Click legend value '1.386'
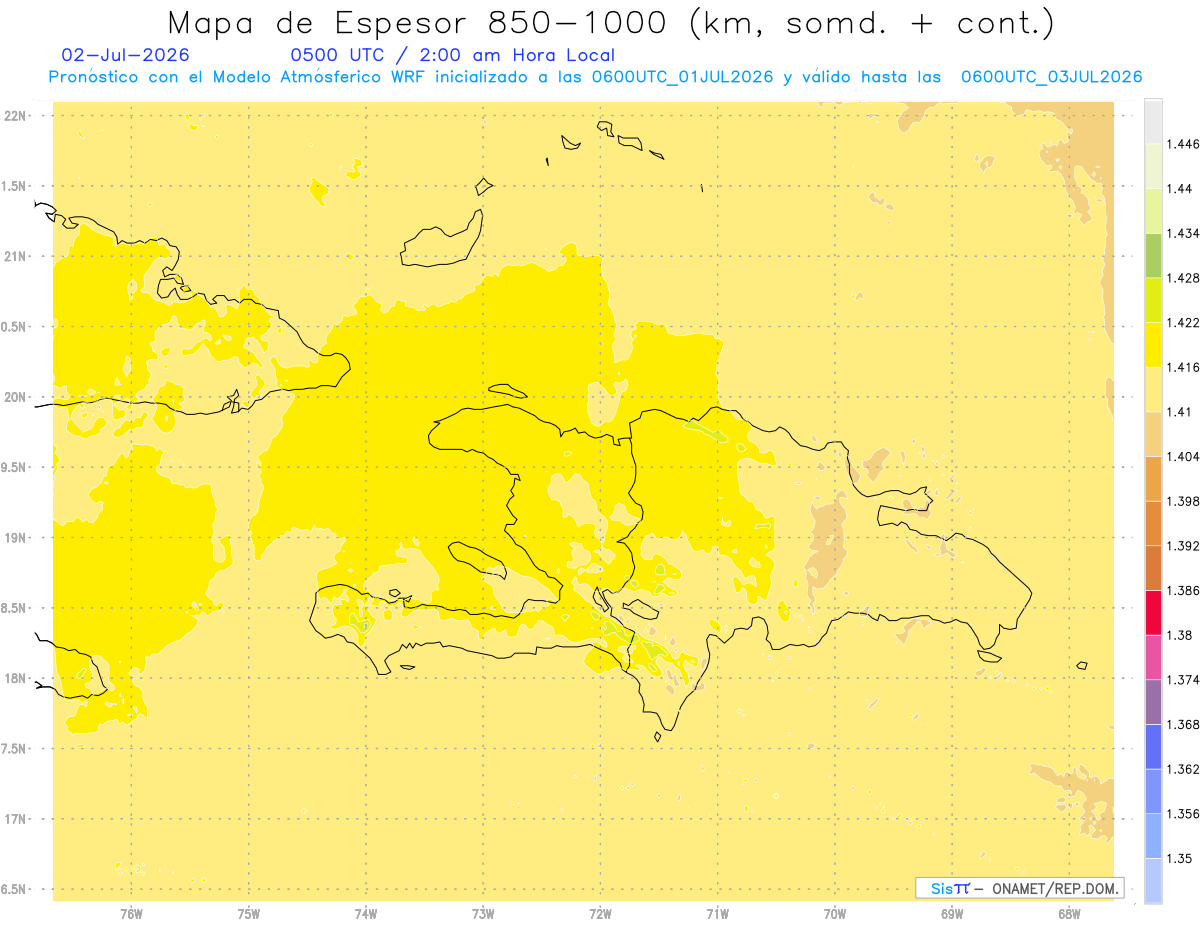Image resolution: width=1200 pixels, height=927 pixels. (1183, 590)
